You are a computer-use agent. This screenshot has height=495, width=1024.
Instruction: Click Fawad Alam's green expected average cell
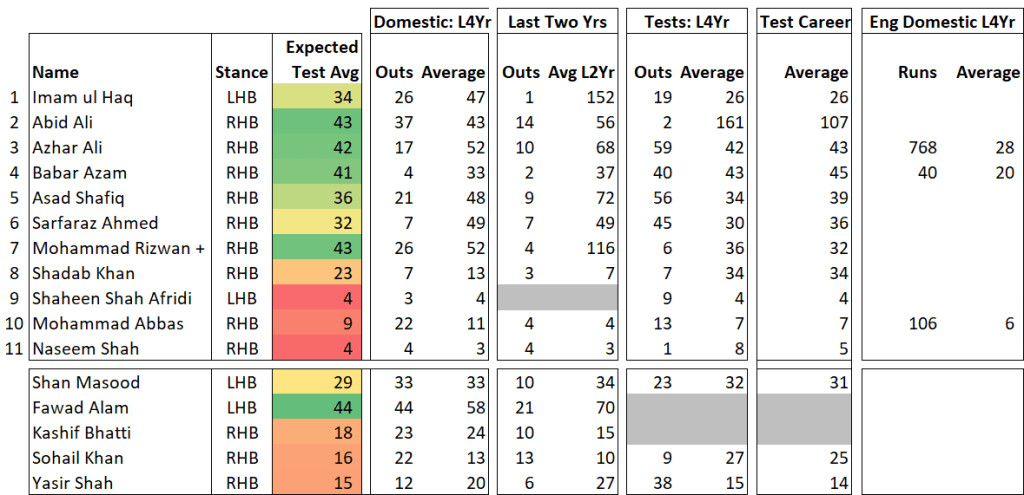point(317,408)
